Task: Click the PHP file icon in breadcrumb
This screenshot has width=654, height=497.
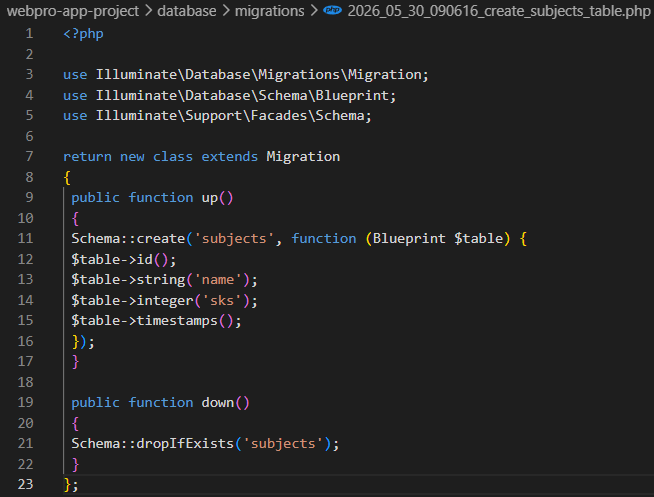Action: (x=332, y=10)
